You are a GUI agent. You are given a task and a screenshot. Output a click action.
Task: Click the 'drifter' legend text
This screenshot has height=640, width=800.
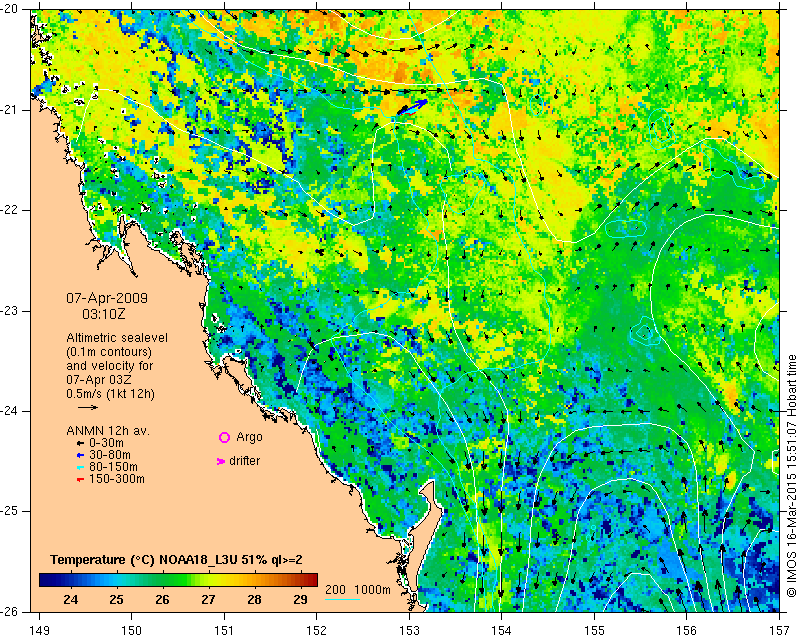(244, 461)
